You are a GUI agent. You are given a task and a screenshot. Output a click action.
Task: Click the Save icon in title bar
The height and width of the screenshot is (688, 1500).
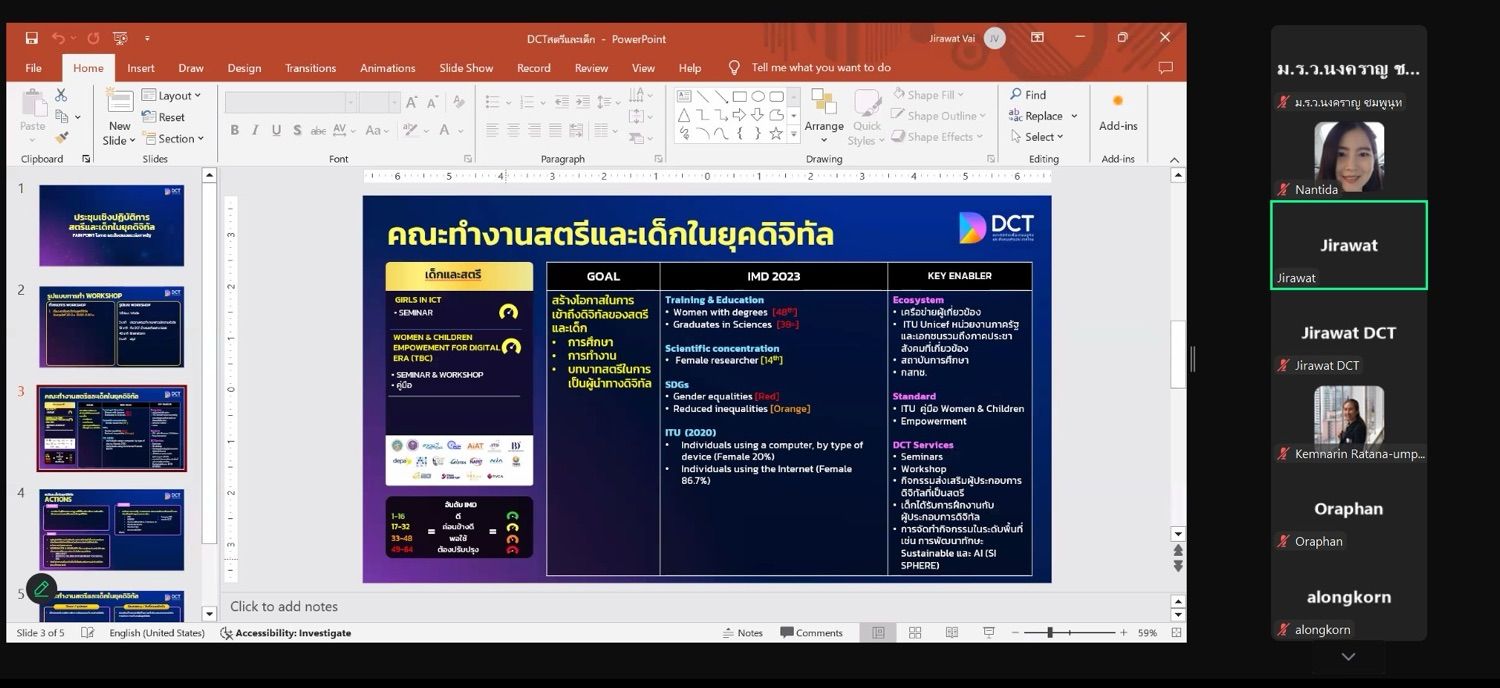pyautogui.click(x=32, y=38)
